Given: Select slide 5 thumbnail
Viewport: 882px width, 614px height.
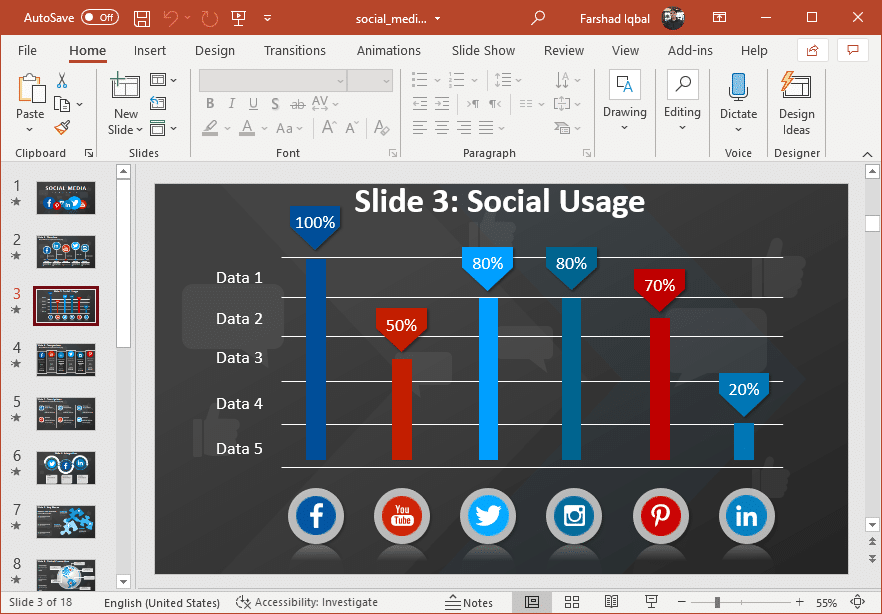Looking at the screenshot, I should pos(66,413).
